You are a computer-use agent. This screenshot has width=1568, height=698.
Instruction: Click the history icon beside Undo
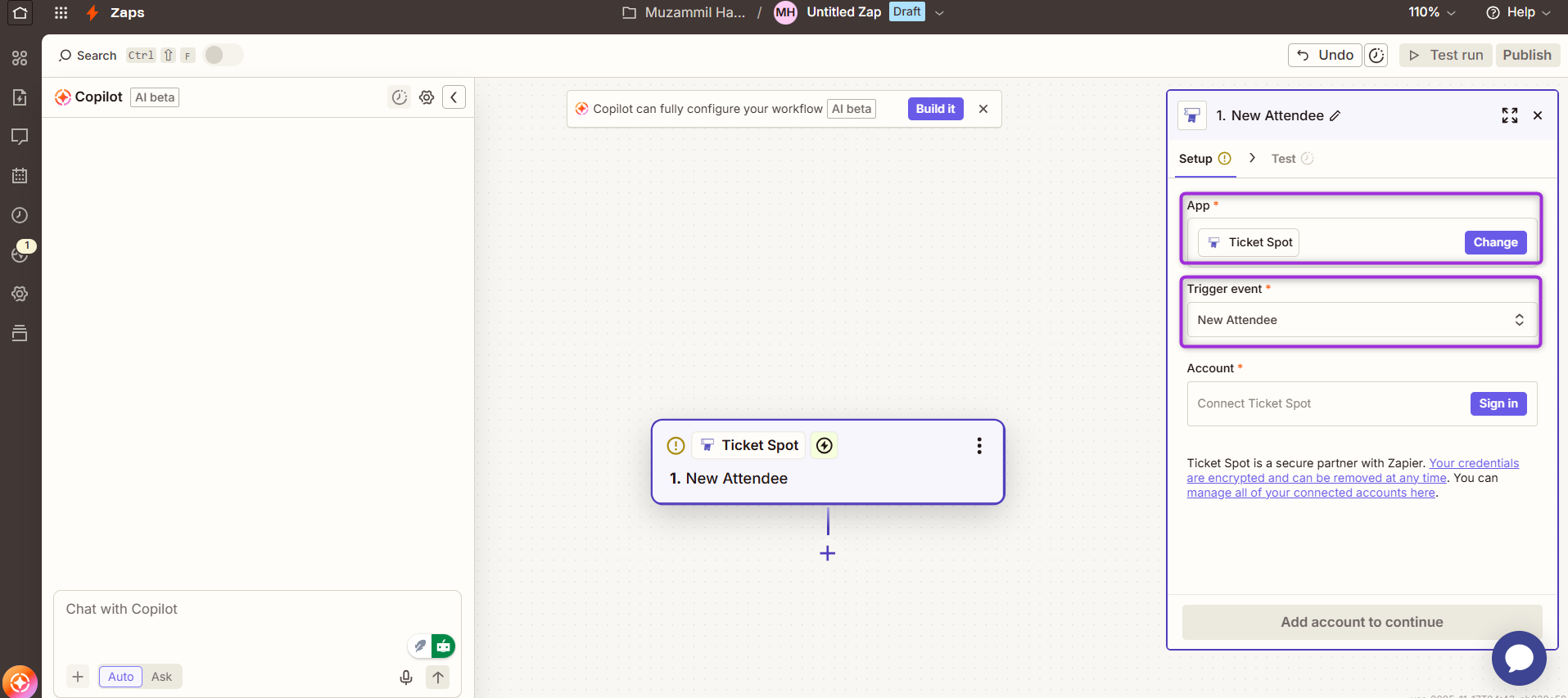pyautogui.click(x=1376, y=55)
